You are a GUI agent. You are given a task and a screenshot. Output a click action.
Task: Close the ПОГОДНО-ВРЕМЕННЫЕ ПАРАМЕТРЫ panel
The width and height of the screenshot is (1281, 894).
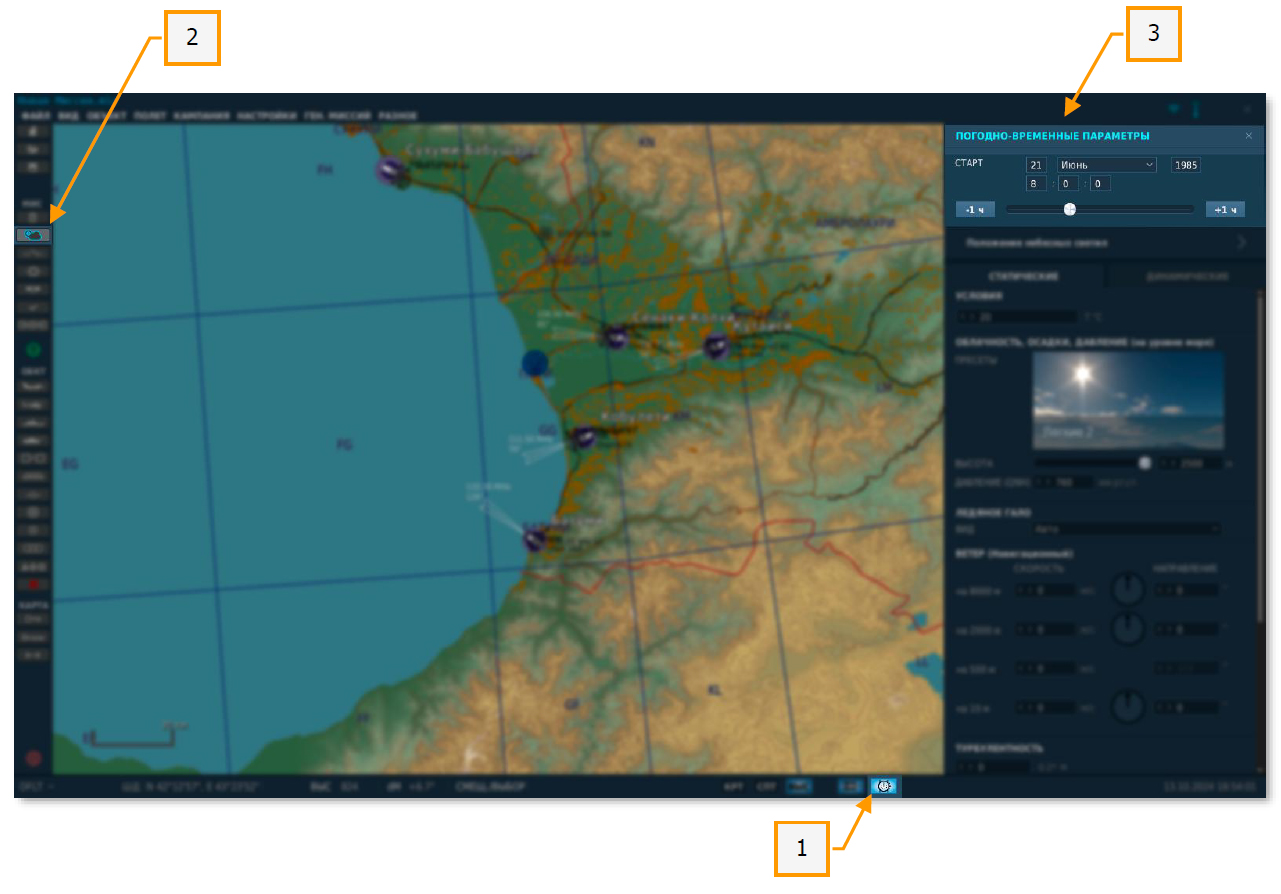(x=1248, y=136)
